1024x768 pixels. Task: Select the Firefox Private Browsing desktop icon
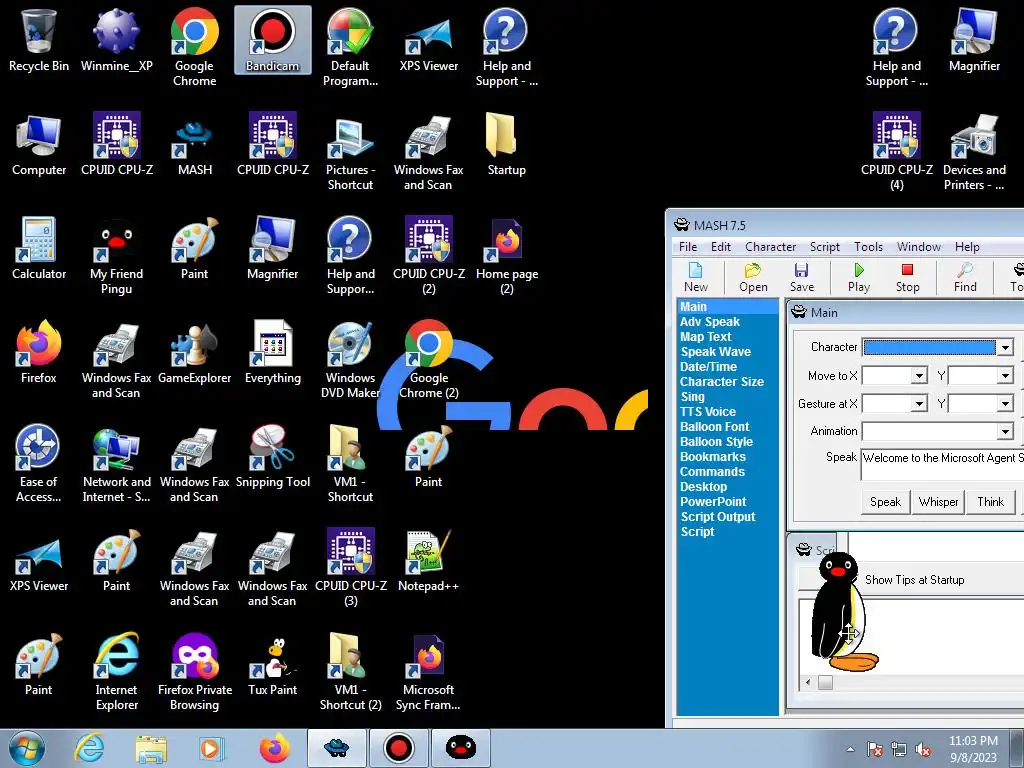coord(194,671)
